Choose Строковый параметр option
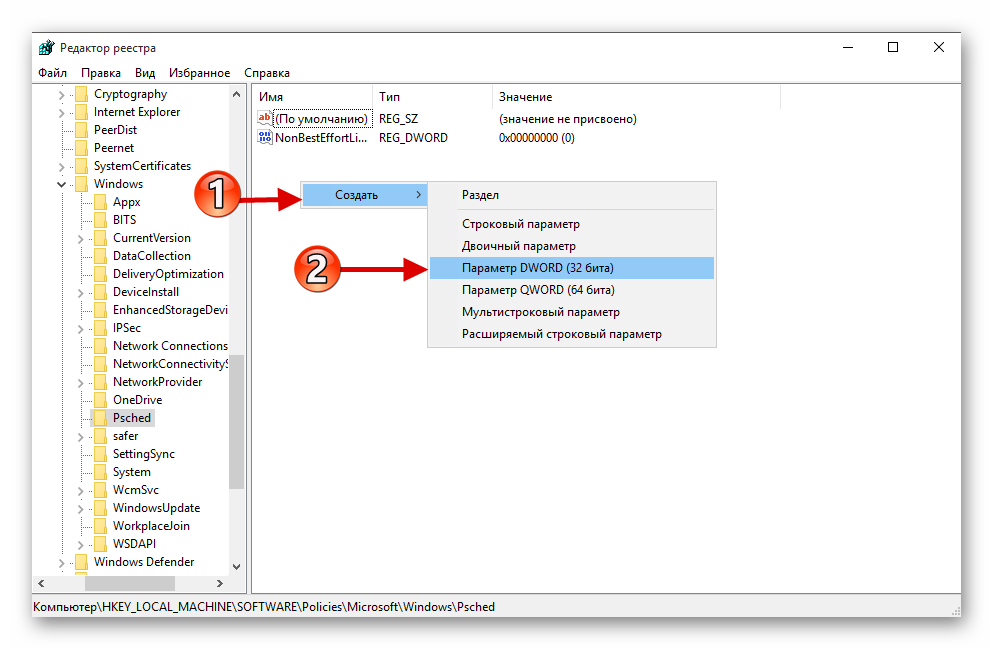 (572, 224)
